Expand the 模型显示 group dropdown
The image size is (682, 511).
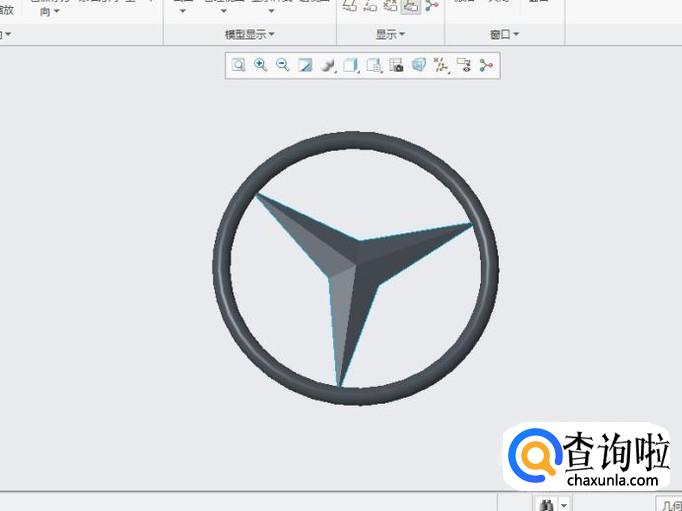point(250,34)
